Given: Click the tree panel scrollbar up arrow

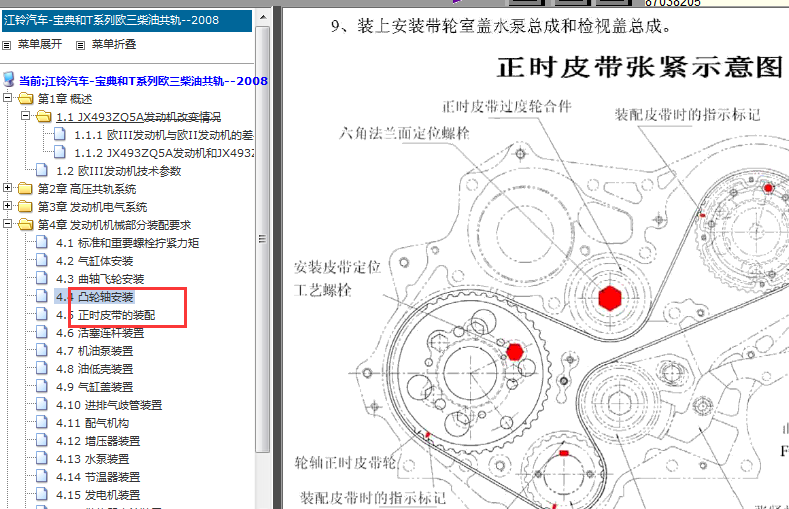Looking at the screenshot, I should click(x=263, y=17).
